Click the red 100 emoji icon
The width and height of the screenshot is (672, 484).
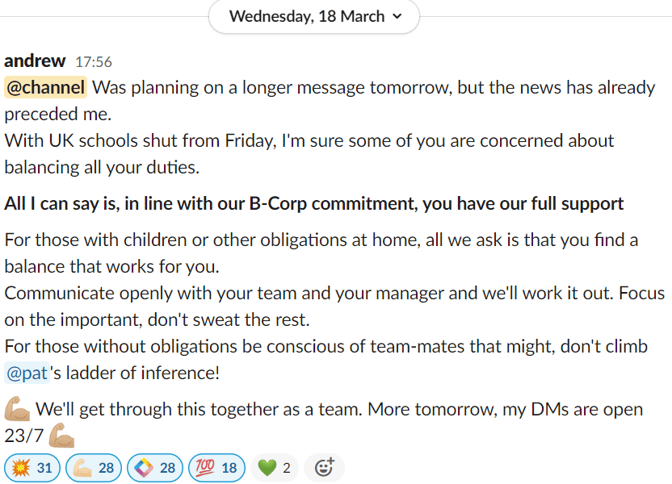tap(205, 468)
